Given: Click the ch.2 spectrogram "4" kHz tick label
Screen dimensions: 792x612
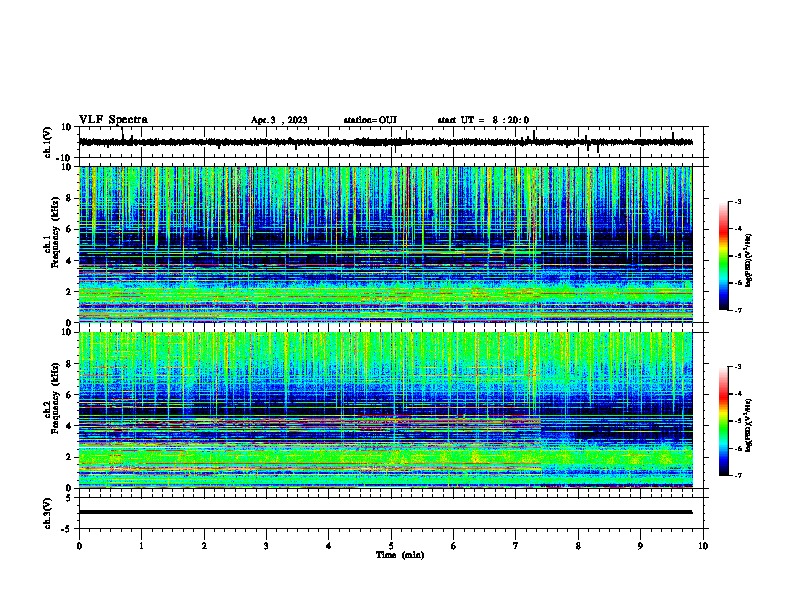Looking at the screenshot, I should coord(70,426).
